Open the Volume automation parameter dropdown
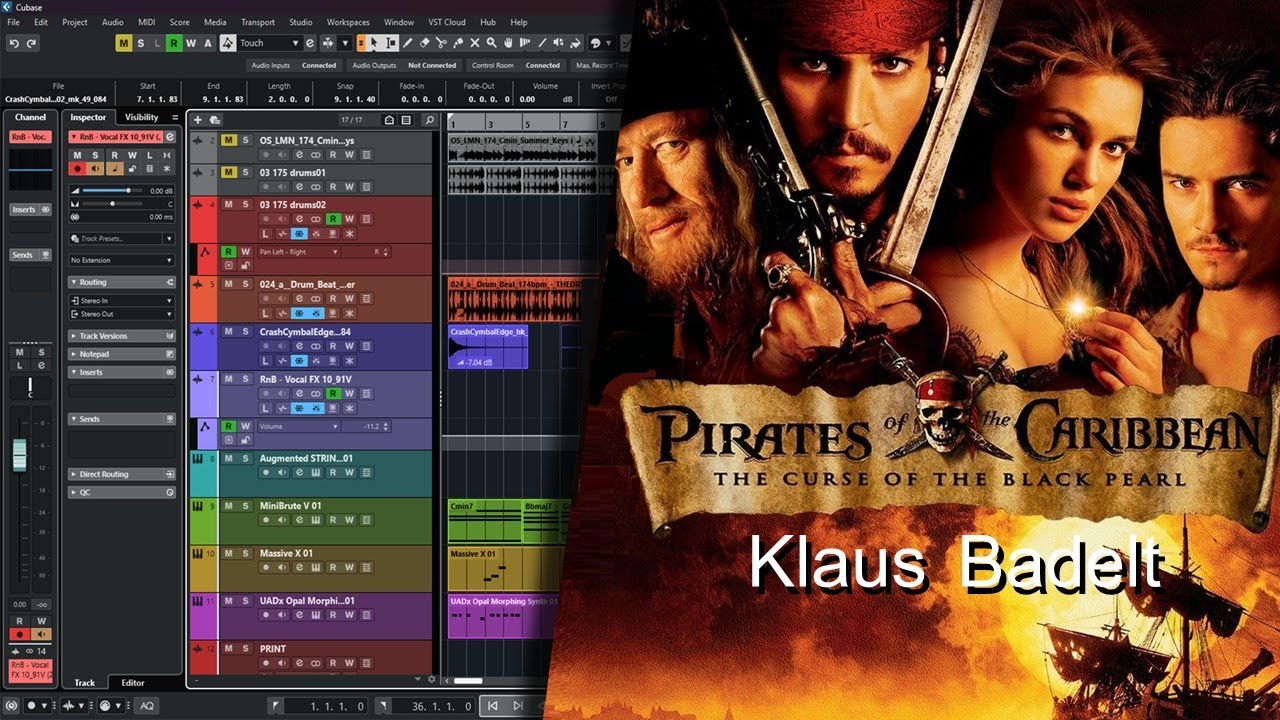1280x720 pixels. click(299, 426)
